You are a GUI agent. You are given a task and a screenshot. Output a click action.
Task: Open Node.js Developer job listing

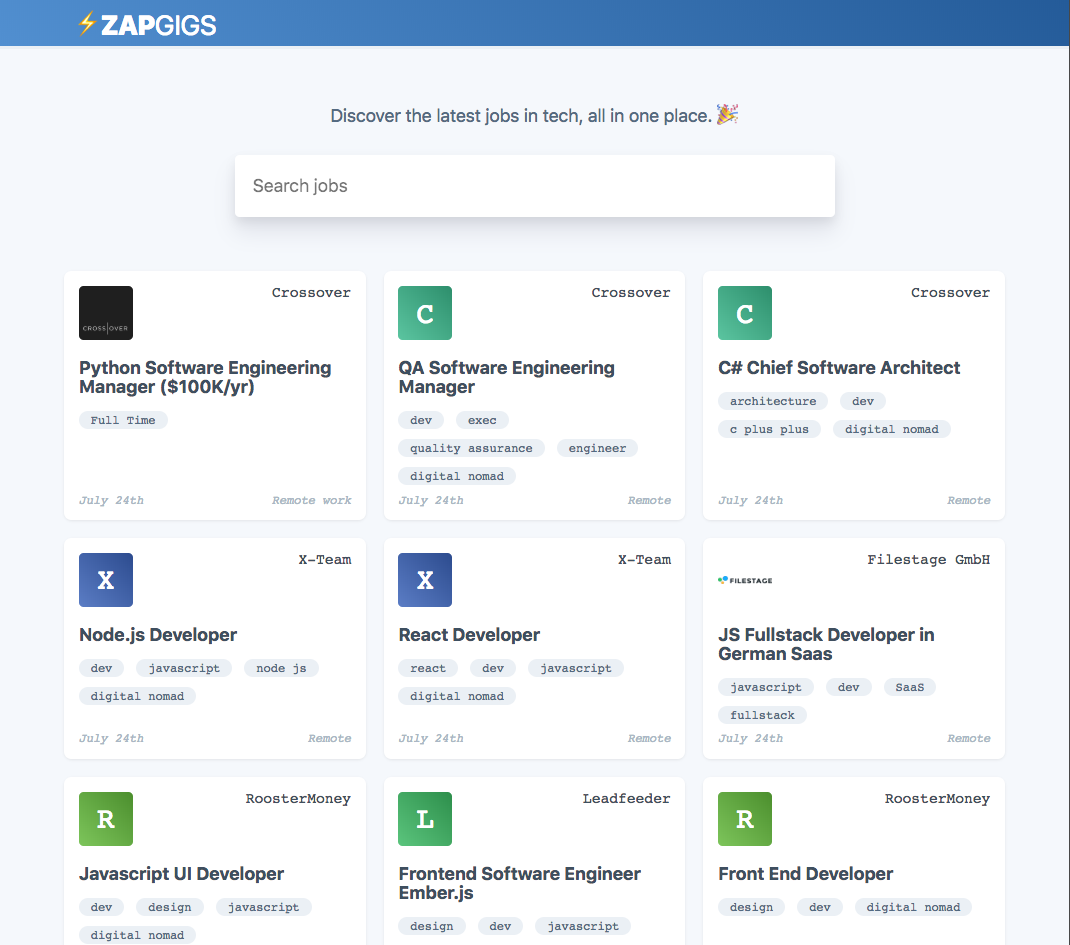158,635
